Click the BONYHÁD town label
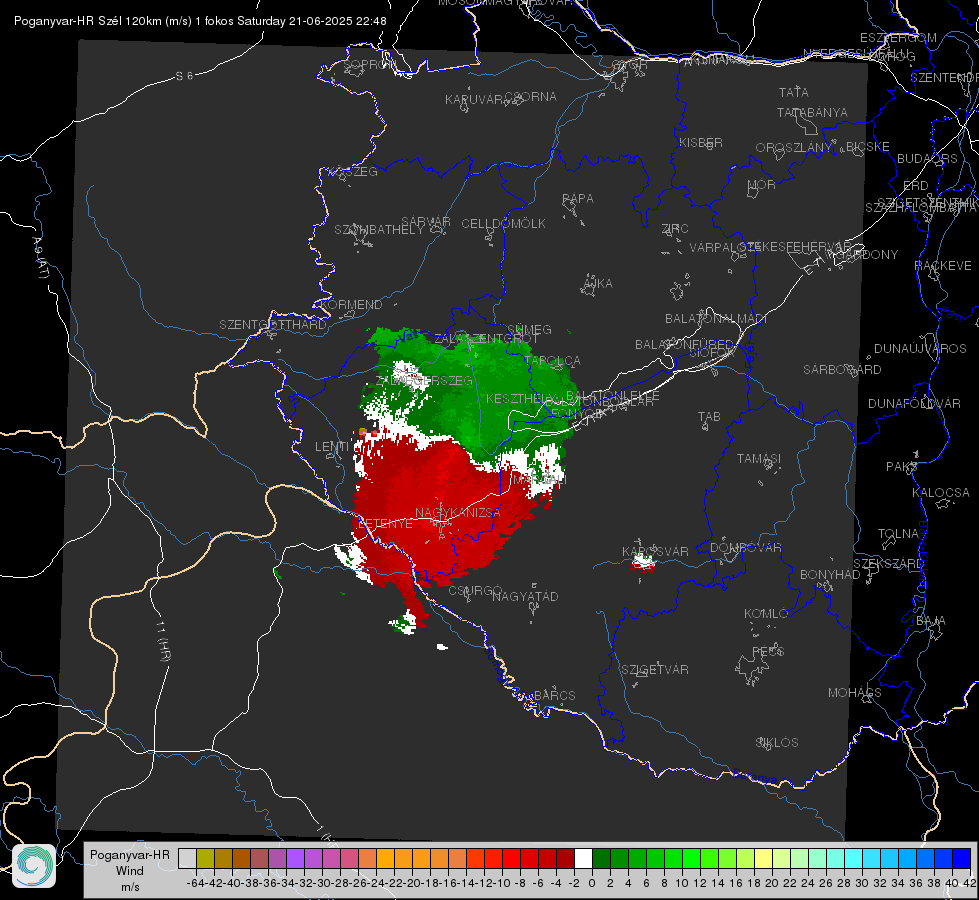 pyautogui.click(x=830, y=575)
